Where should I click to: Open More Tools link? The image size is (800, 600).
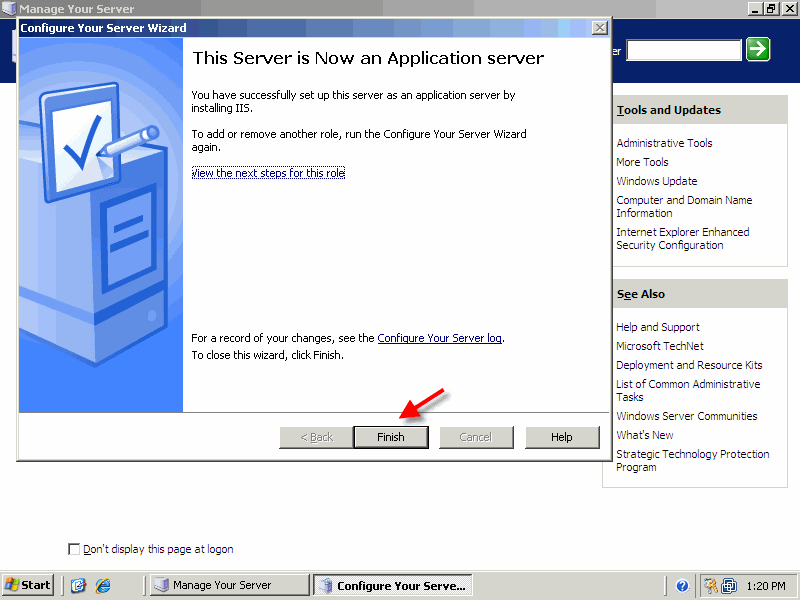pyautogui.click(x=642, y=162)
